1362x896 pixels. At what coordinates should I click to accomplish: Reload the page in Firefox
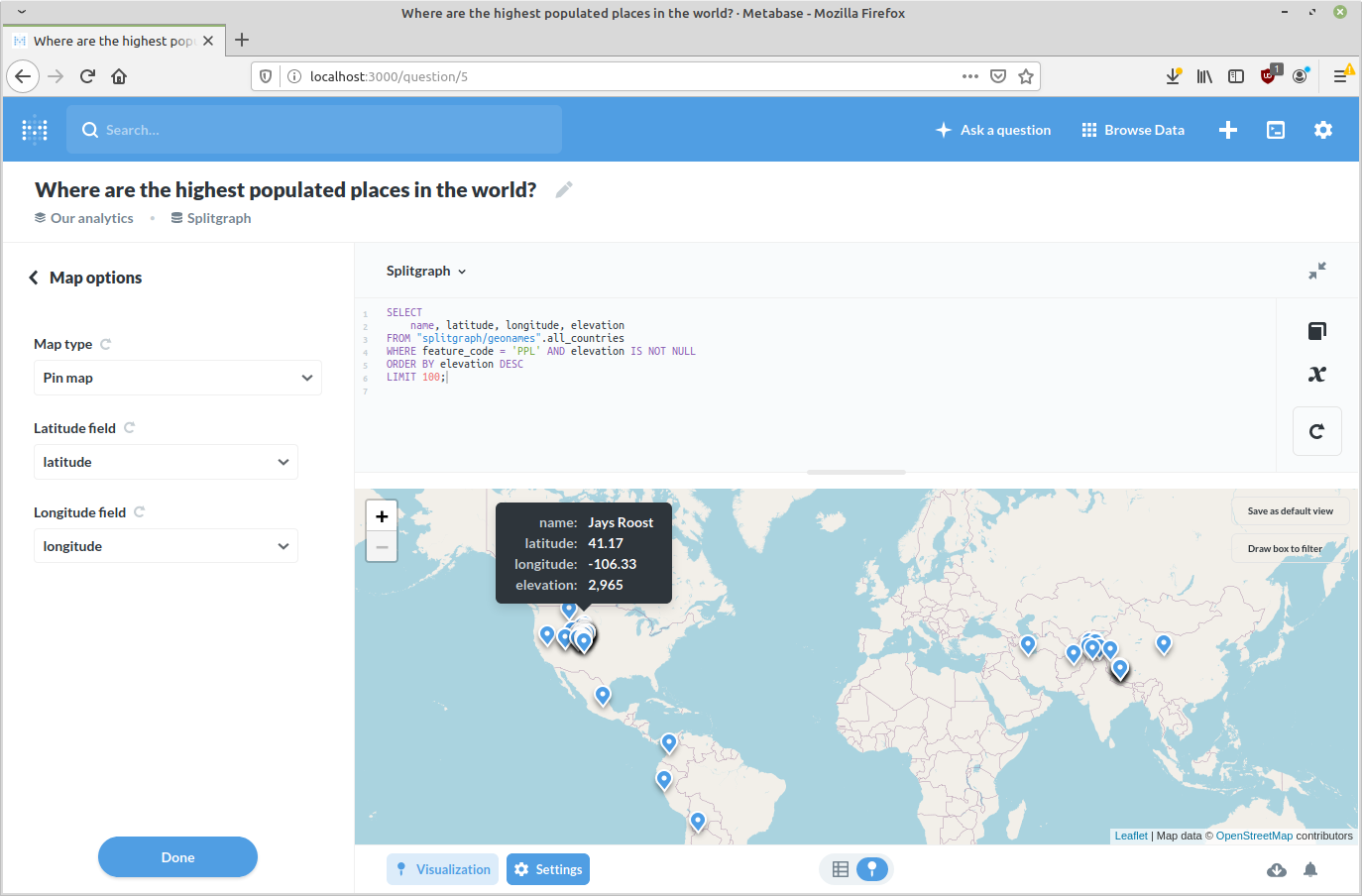[x=87, y=76]
